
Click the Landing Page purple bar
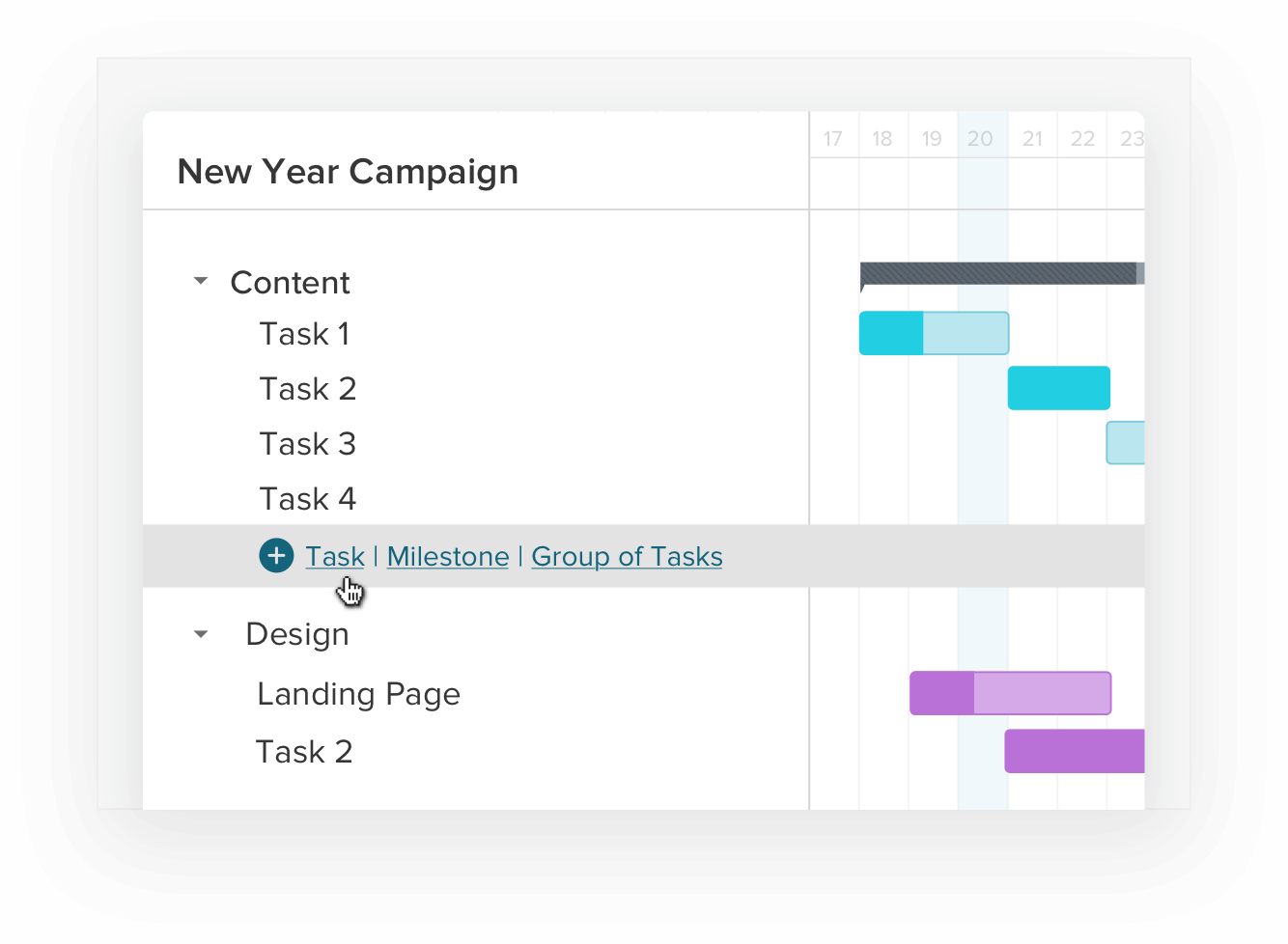coord(1009,693)
